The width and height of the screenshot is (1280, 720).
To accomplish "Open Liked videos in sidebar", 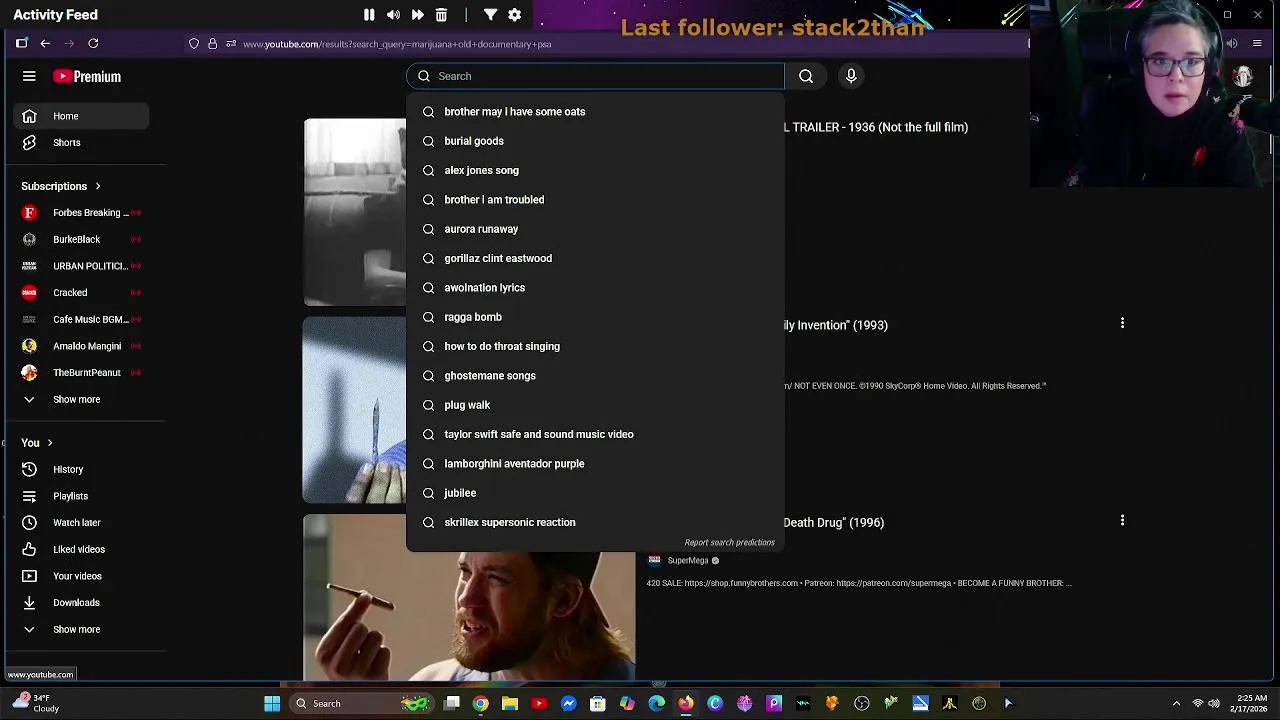I will (x=82, y=550).
